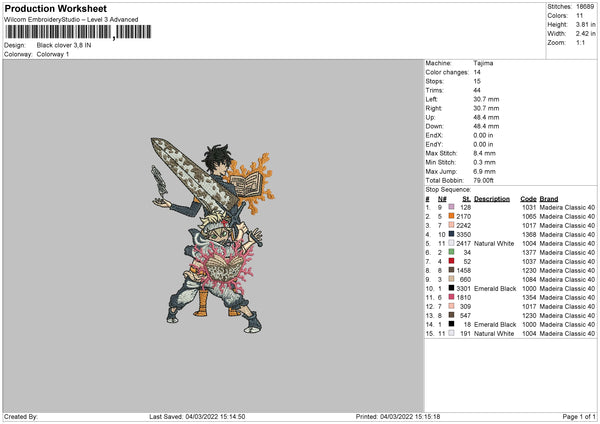Screen dimensions: 600x424
Task: Click 'Natural White' description in stop row 15
Action: tap(494, 334)
